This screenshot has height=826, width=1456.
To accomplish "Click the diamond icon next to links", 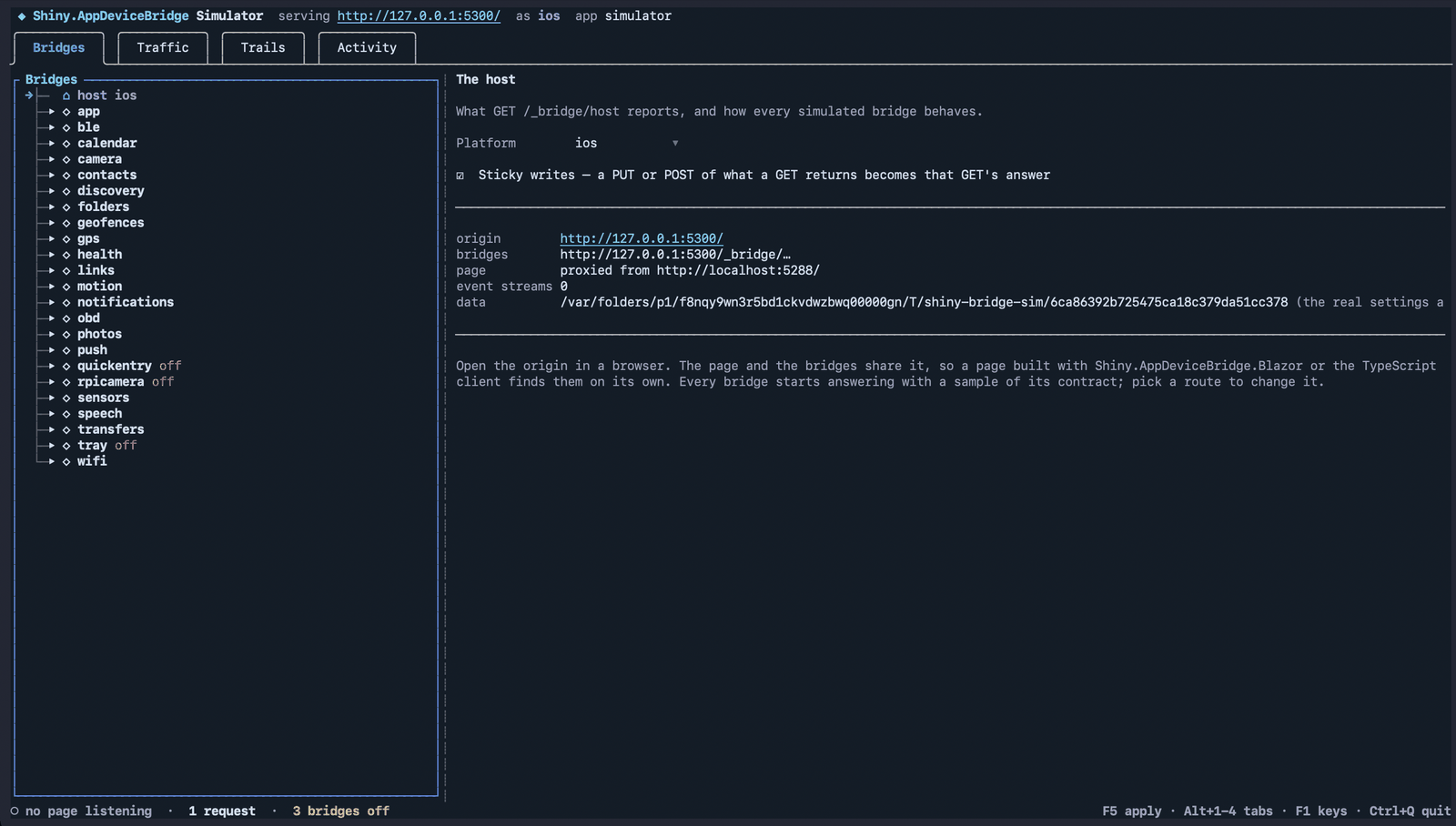I will (66, 270).
